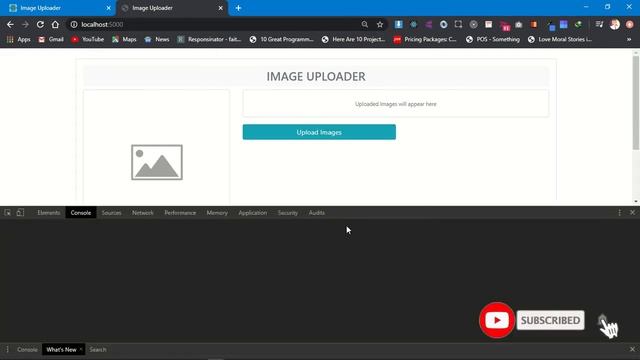Open the Network DevTools tab

pyautogui.click(x=143, y=213)
